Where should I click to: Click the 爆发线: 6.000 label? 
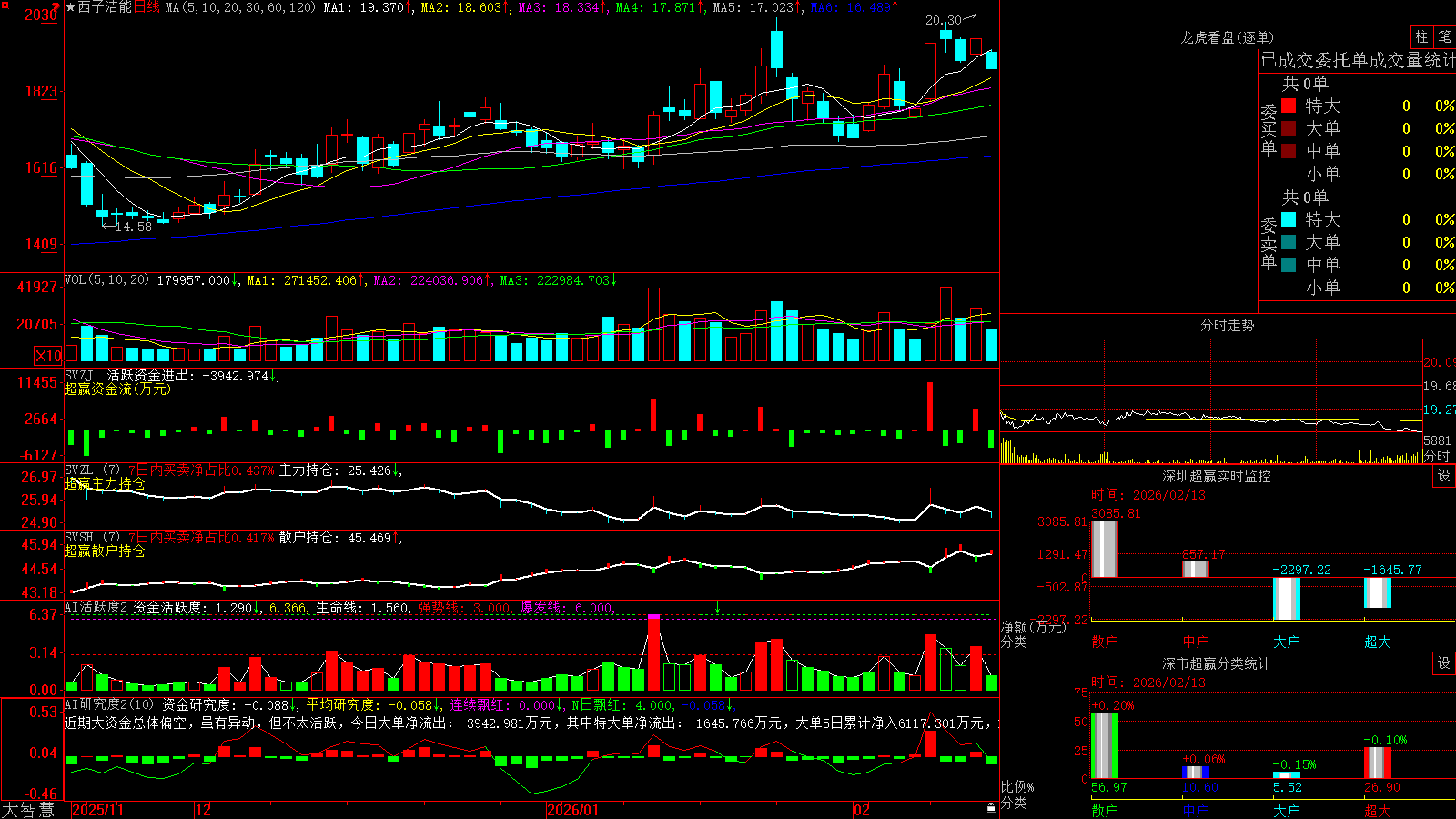click(x=567, y=607)
